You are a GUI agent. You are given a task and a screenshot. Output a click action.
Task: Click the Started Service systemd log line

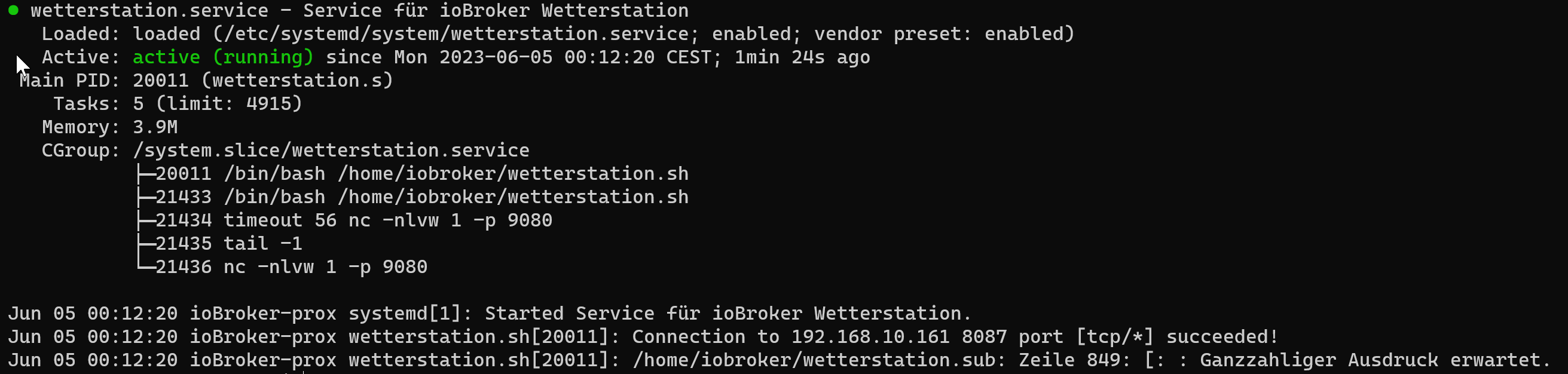[490, 314]
